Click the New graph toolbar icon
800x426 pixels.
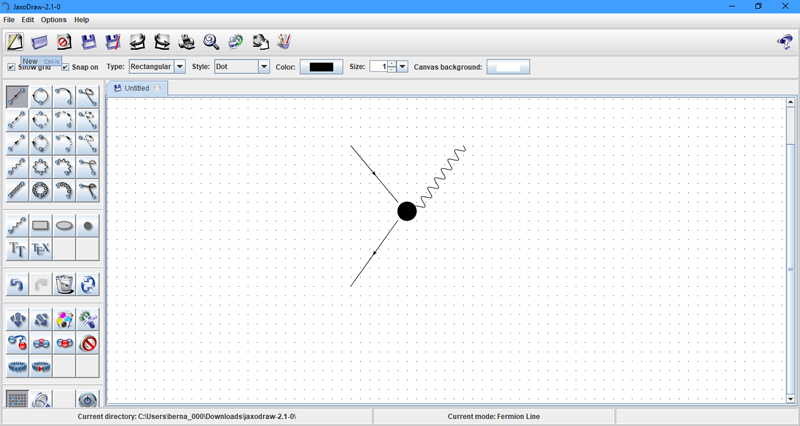pos(14,42)
